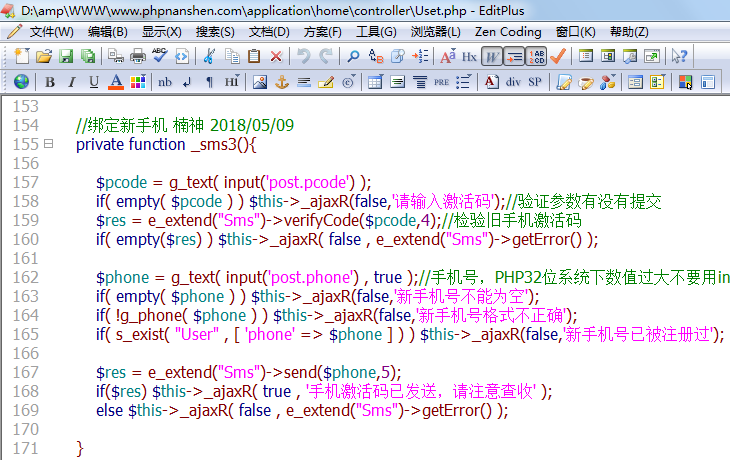Image resolution: width=730 pixels, height=460 pixels.
Task: Click the Copy icon
Action: point(231,56)
